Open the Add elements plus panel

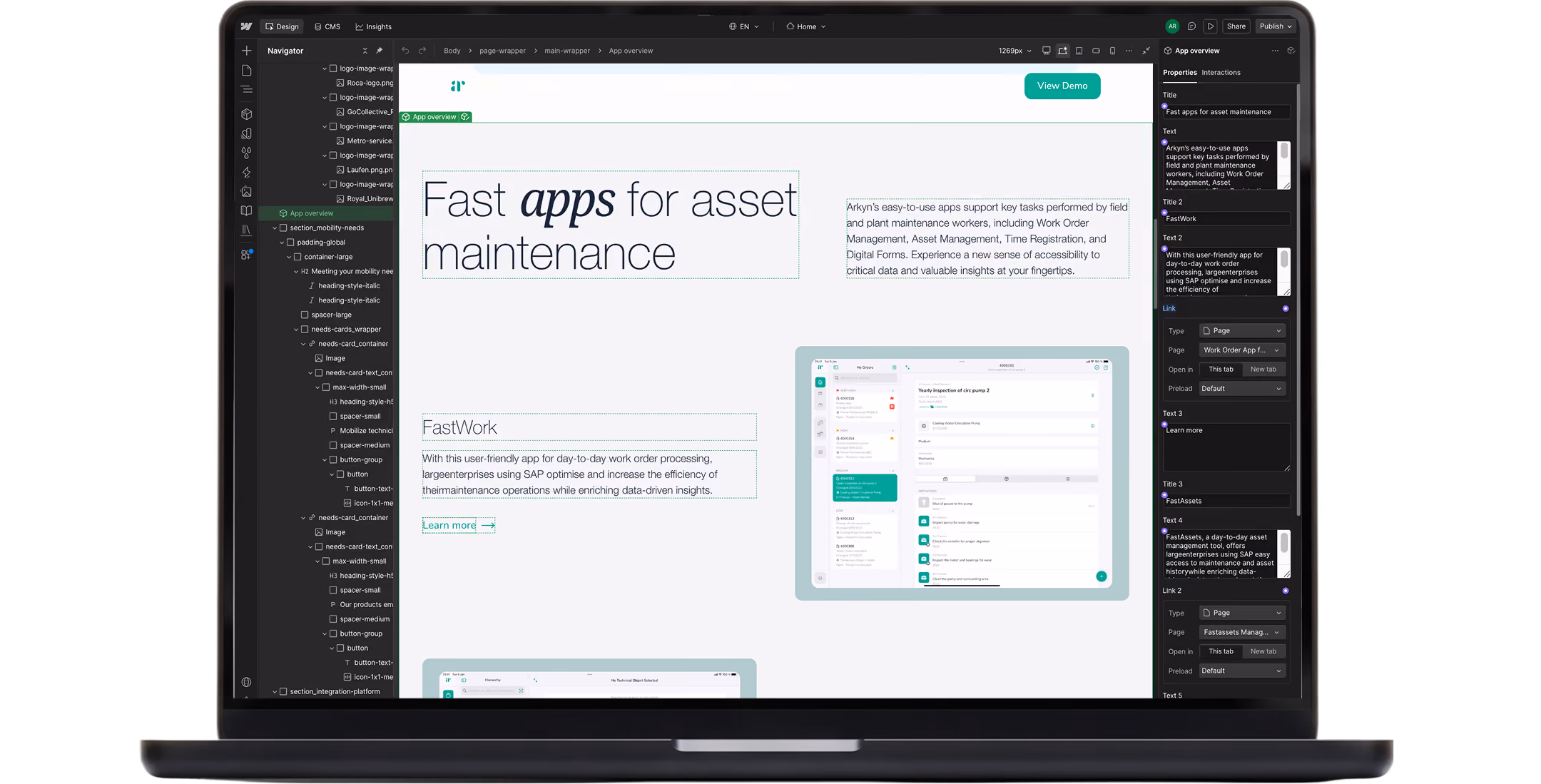coord(247,51)
